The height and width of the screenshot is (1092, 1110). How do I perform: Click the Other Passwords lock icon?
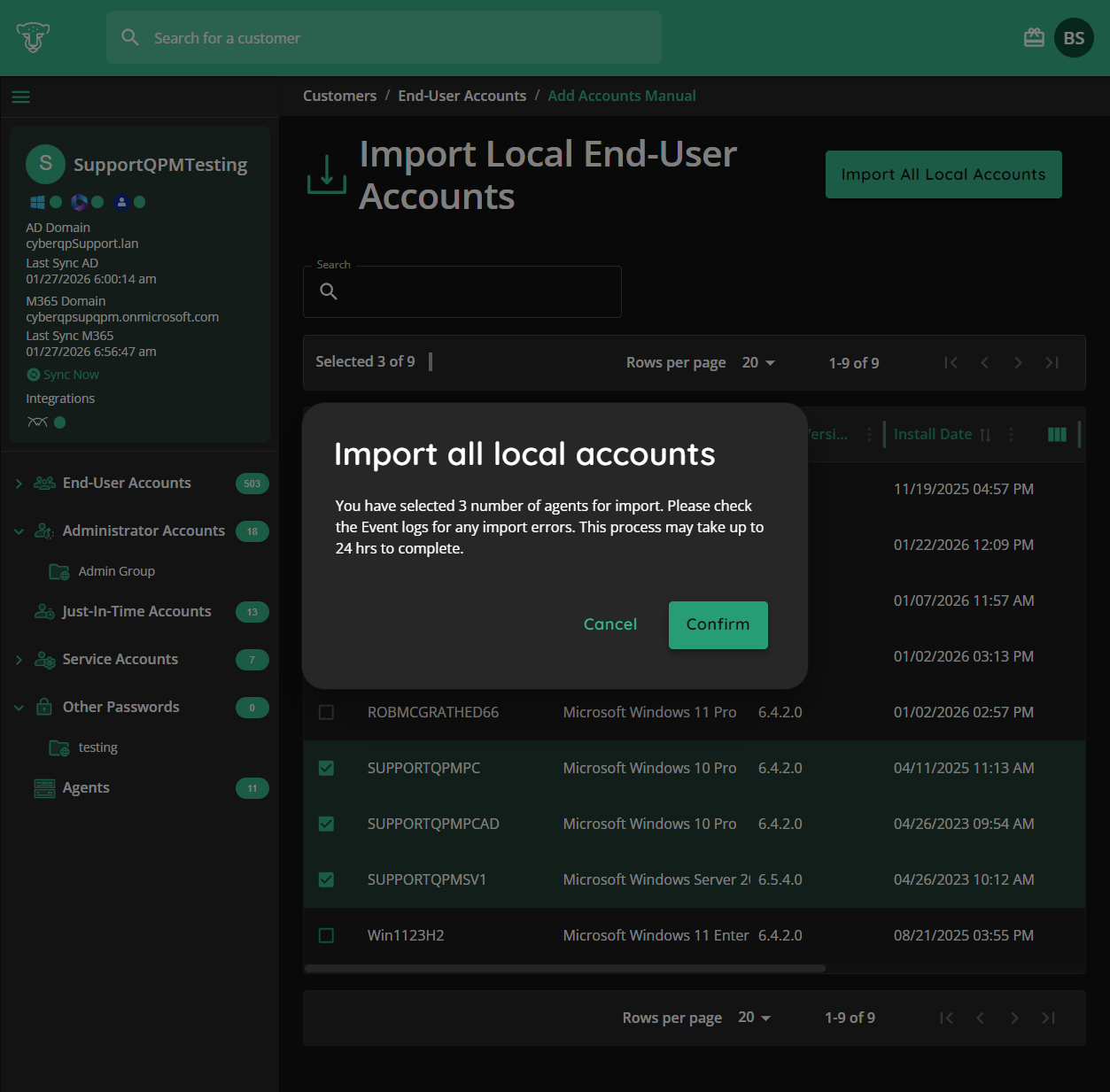[x=44, y=707]
